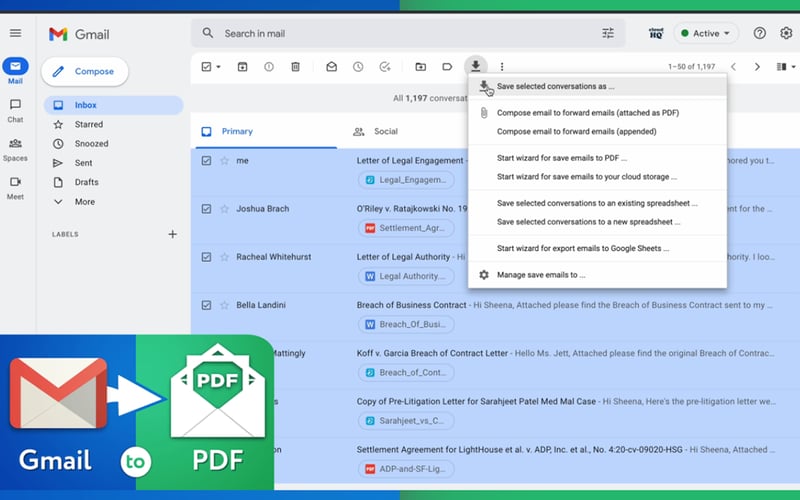
Task: Click the Move to folder icon
Action: click(x=420, y=67)
